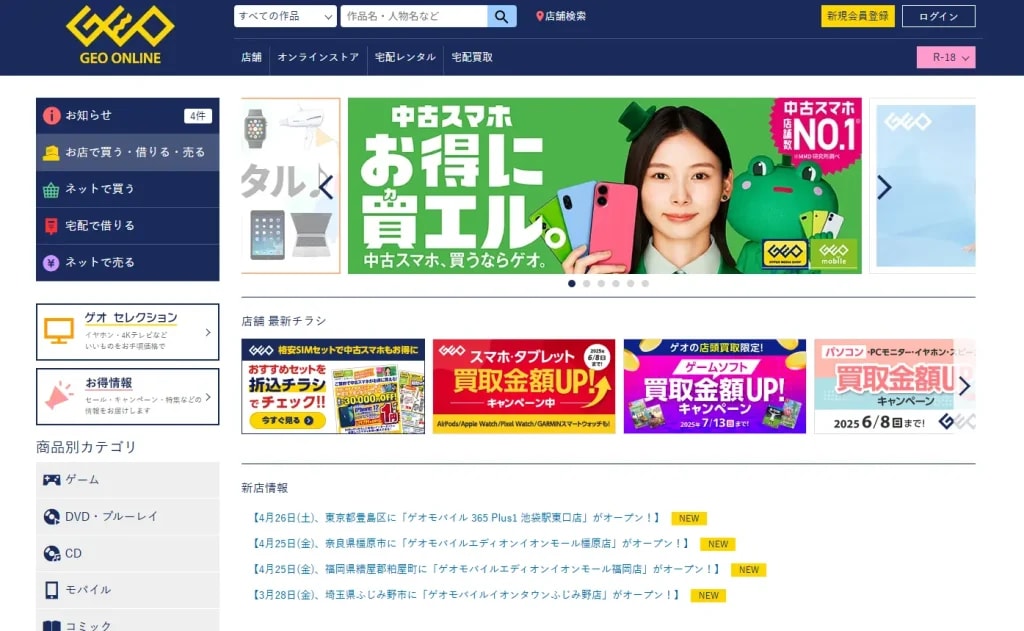Click the 新規会員登録 button
Image resolution: width=1024 pixels, height=631 pixels.
click(x=857, y=16)
